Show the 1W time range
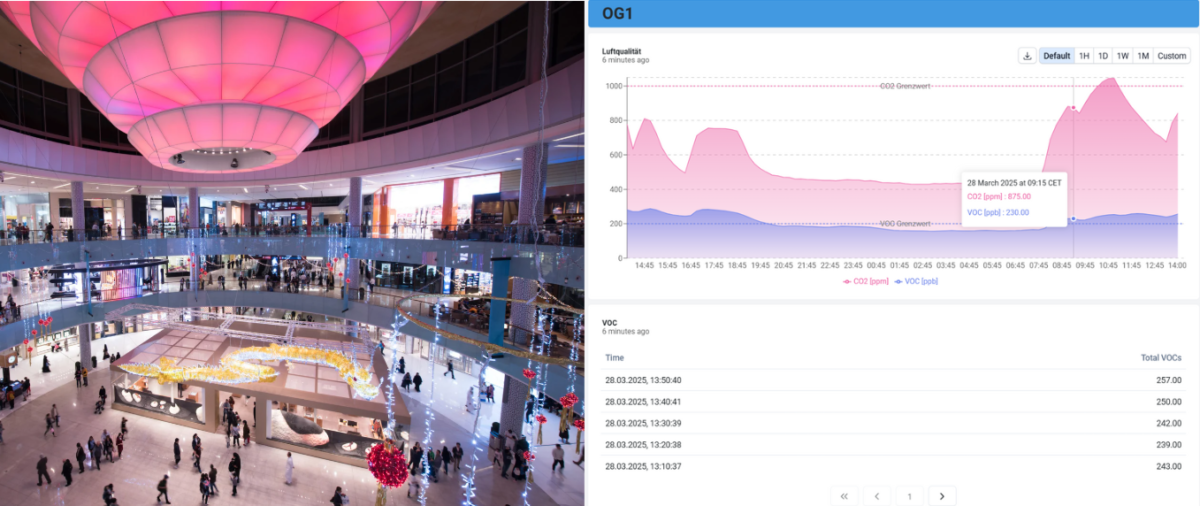The height and width of the screenshot is (506, 1200). 1123,56
